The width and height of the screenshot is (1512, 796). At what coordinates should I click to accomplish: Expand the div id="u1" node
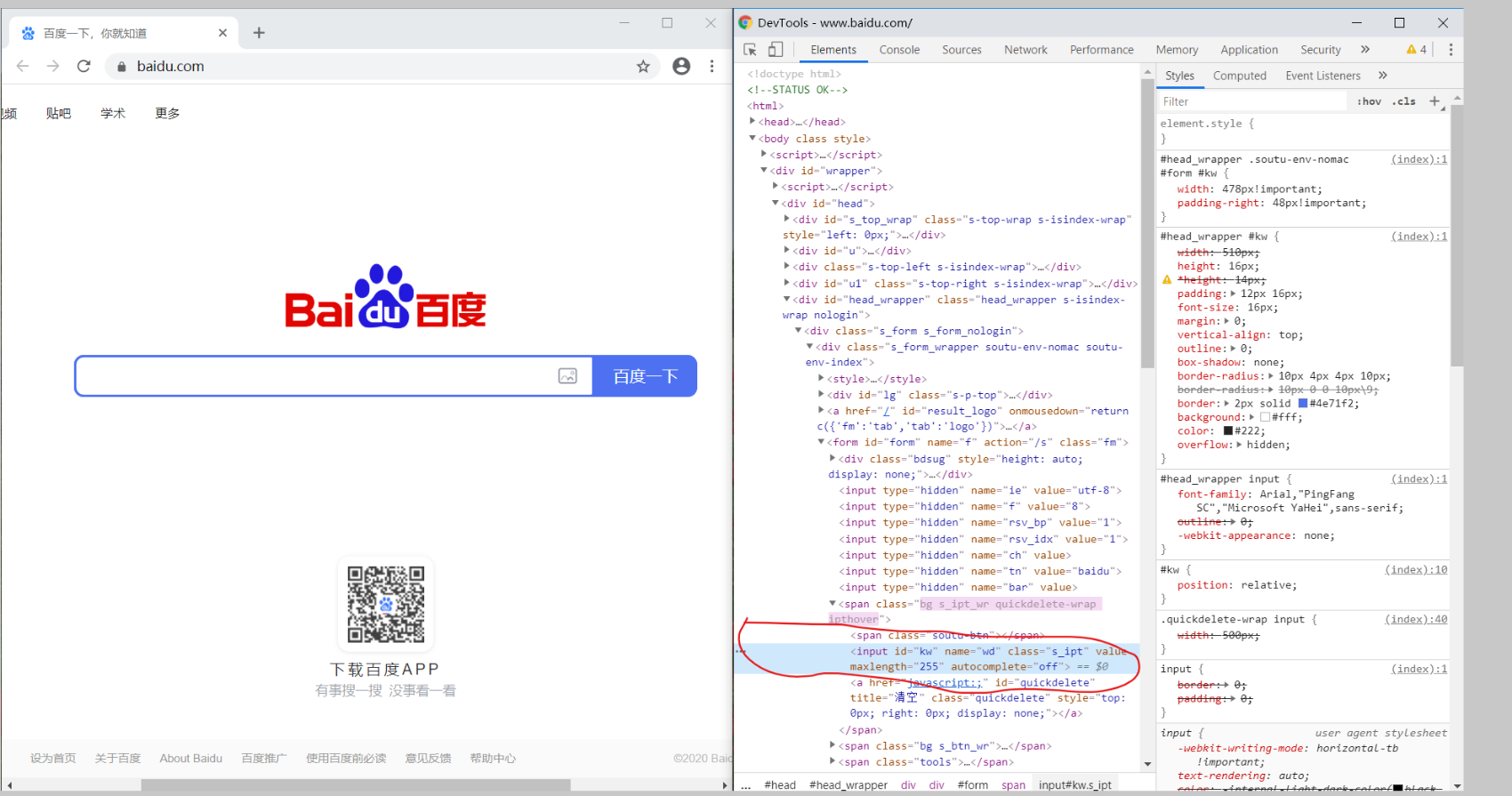(787, 283)
